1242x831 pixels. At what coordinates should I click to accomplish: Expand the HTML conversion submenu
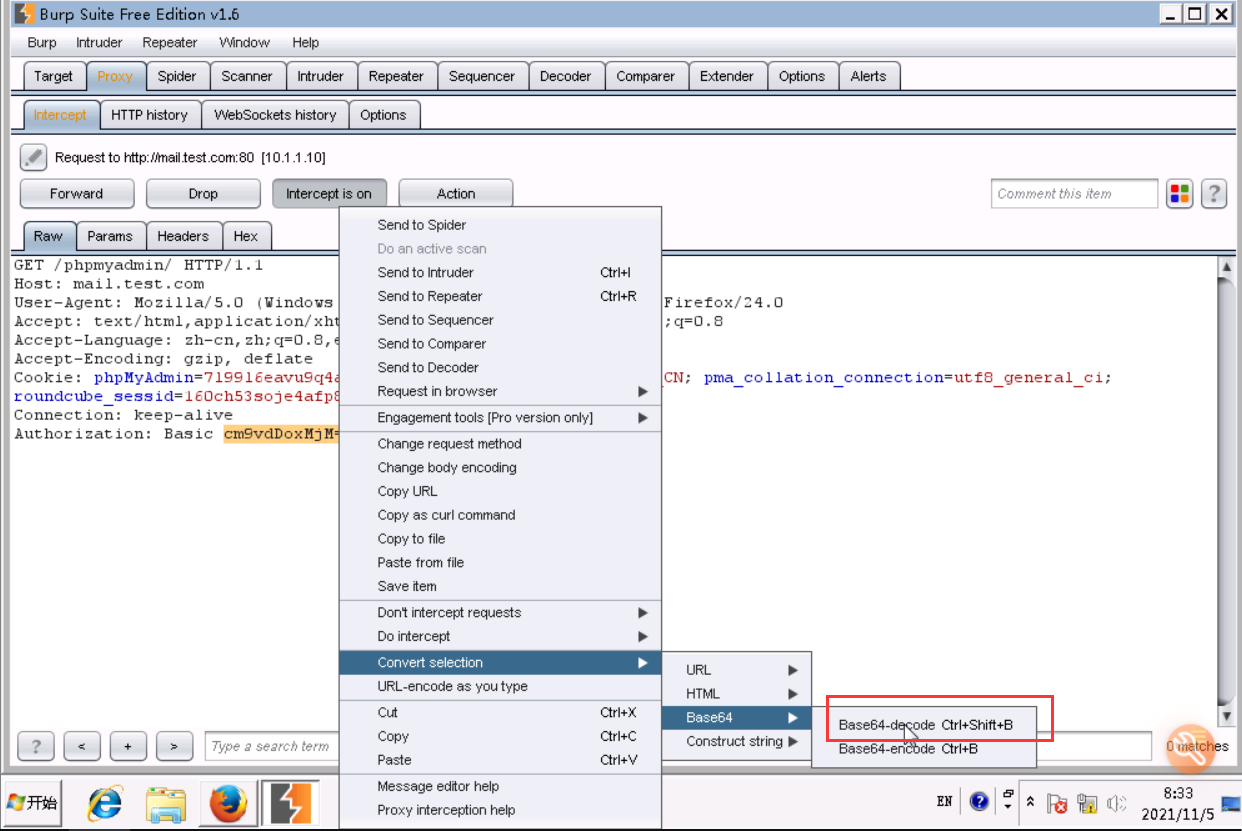pos(737,694)
